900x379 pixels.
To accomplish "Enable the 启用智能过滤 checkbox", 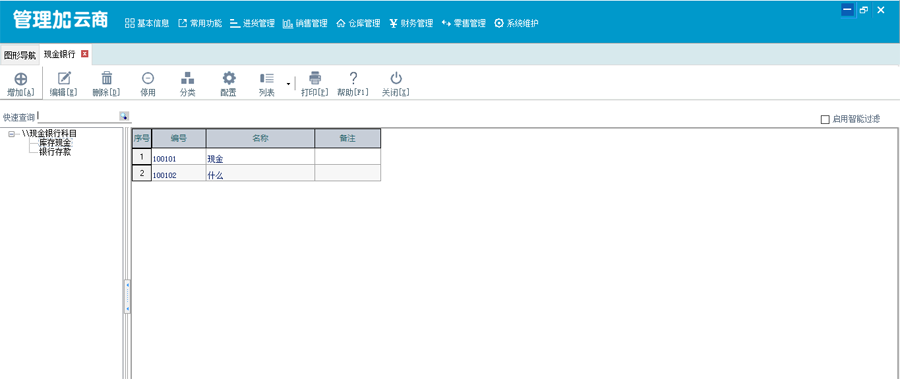I will tap(825, 119).
